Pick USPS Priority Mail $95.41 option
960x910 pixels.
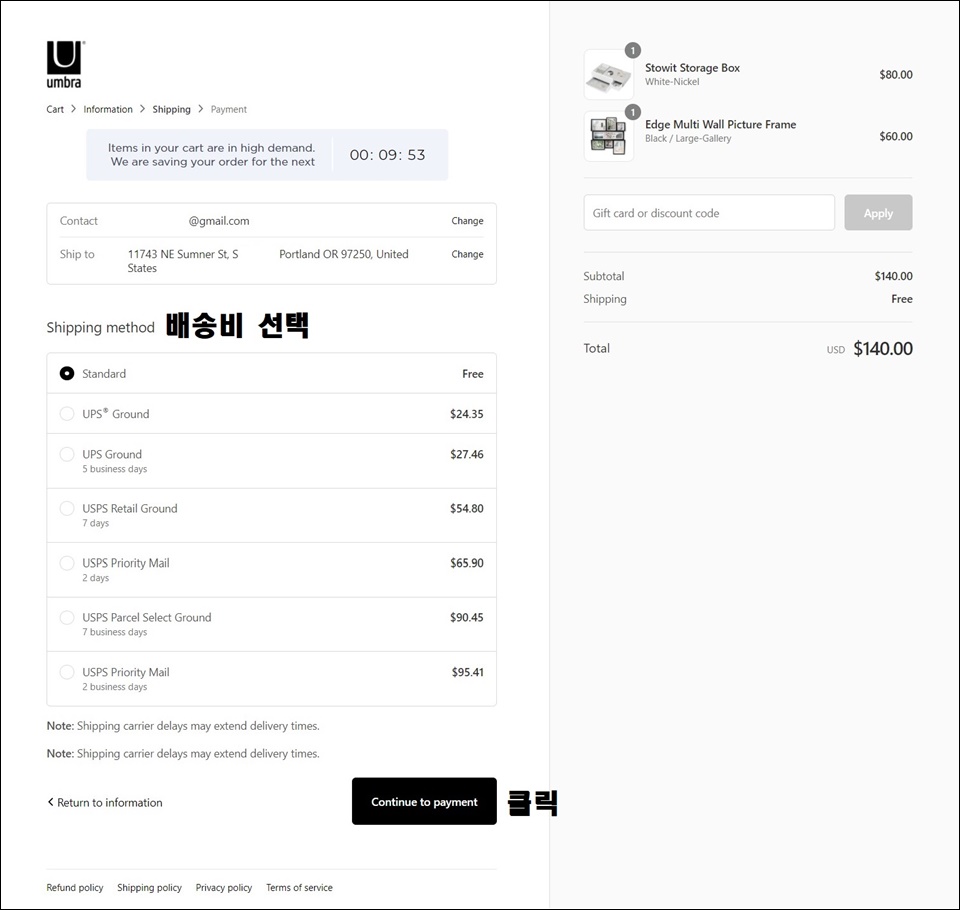coord(67,672)
